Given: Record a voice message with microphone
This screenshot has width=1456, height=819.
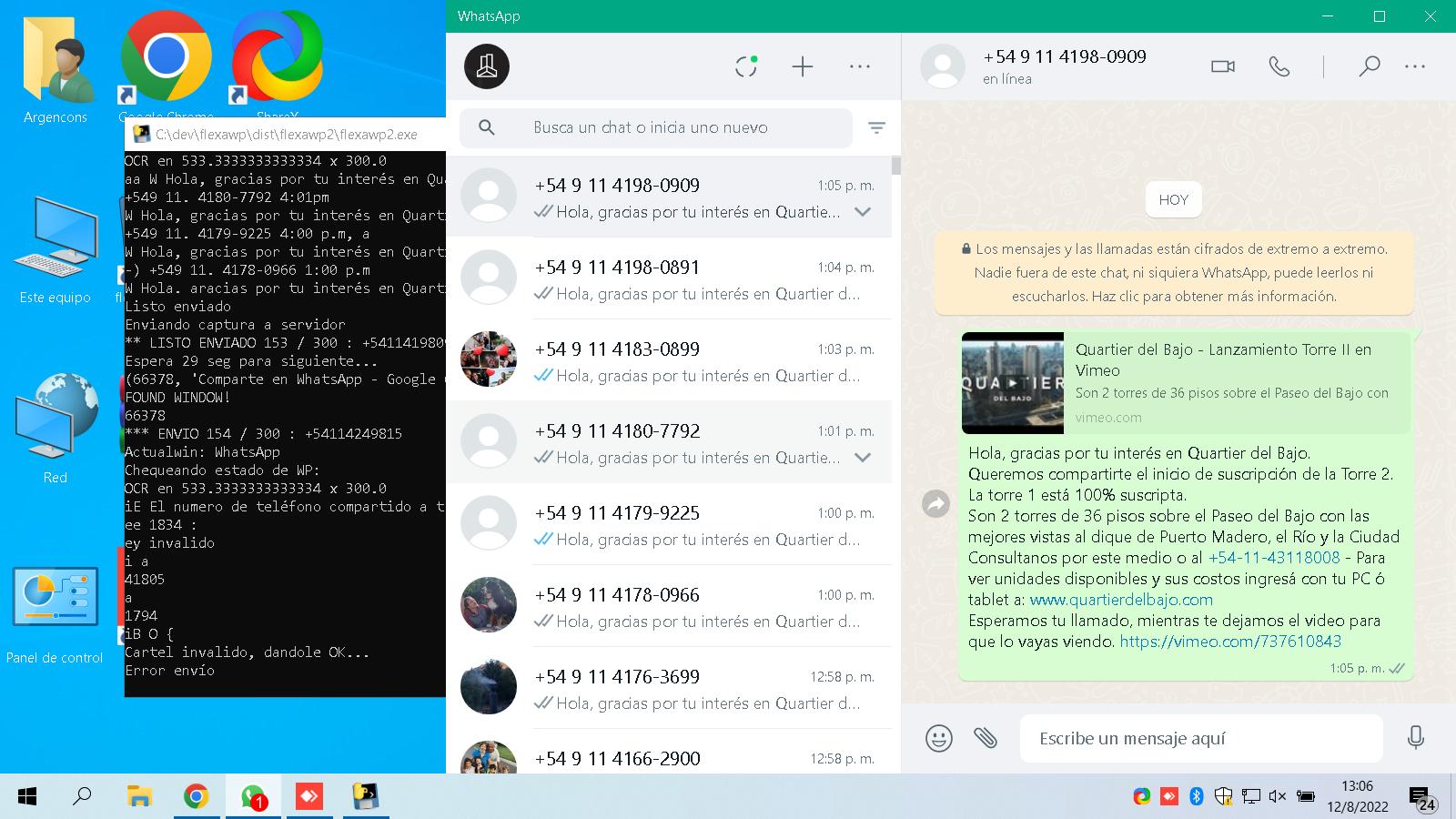Looking at the screenshot, I should 1416,737.
